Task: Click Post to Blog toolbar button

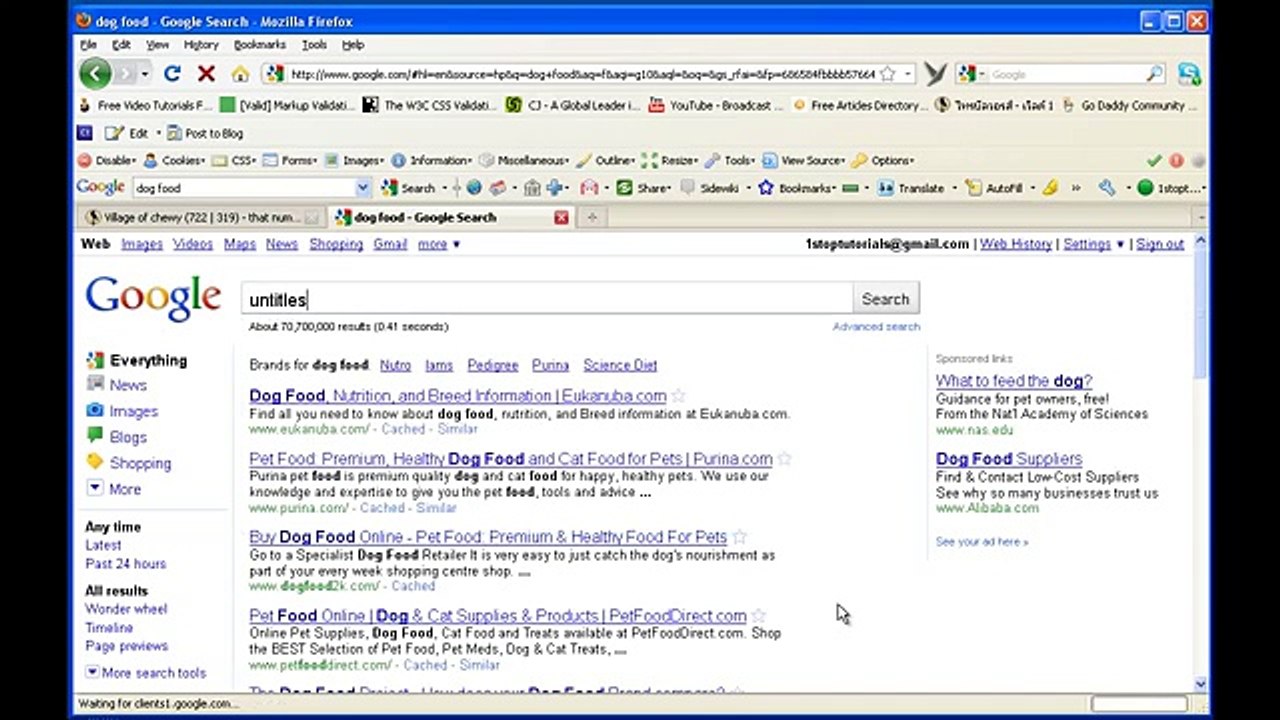Action: tap(205, 133)
